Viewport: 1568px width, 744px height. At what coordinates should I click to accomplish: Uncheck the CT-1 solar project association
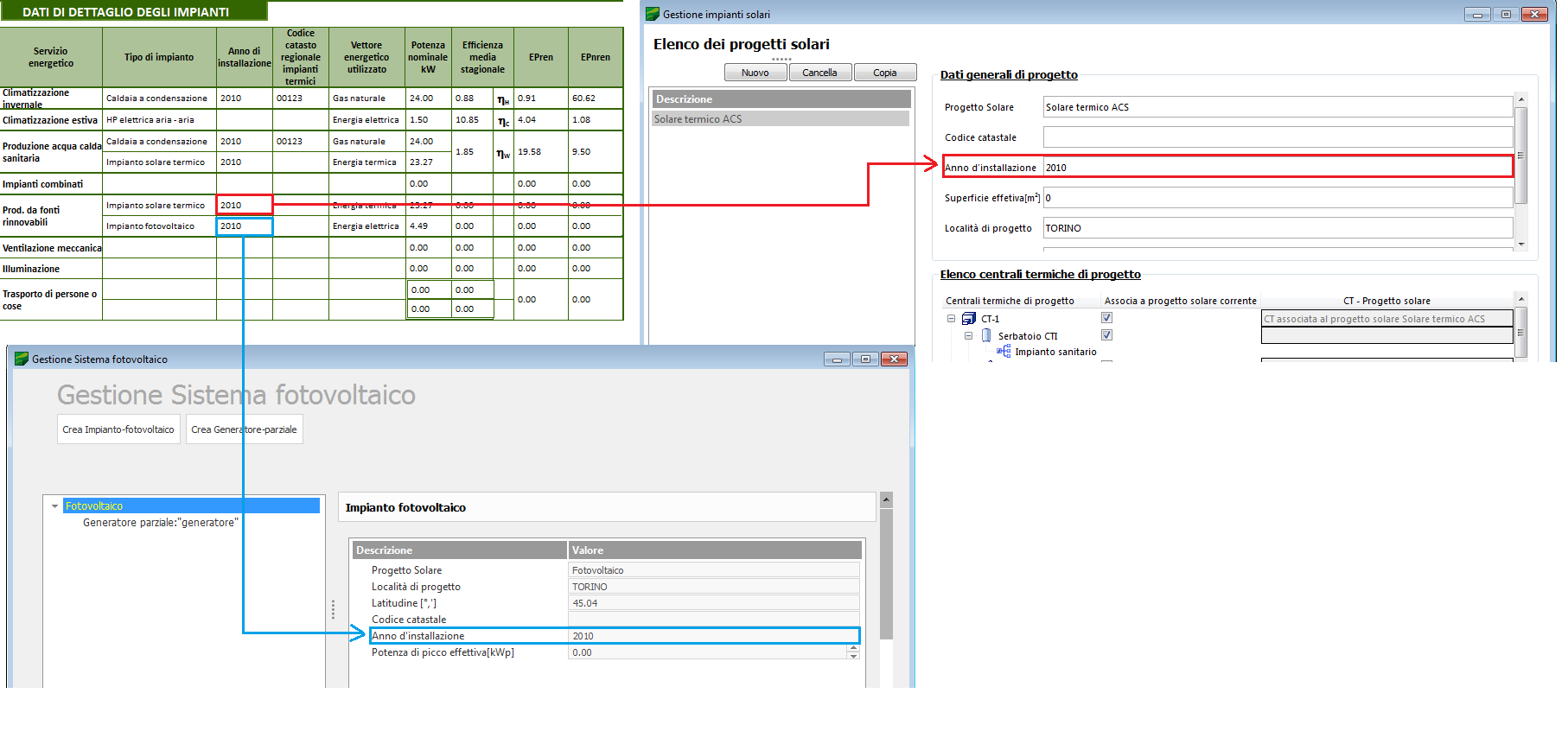pos(1106,318)
